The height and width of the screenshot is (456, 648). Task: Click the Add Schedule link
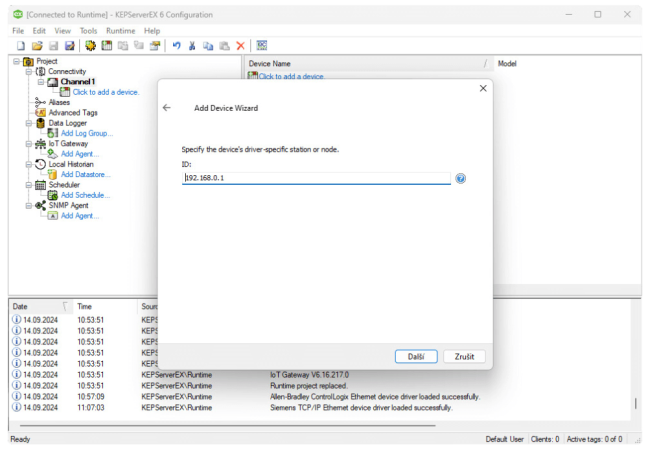(86, 195)
